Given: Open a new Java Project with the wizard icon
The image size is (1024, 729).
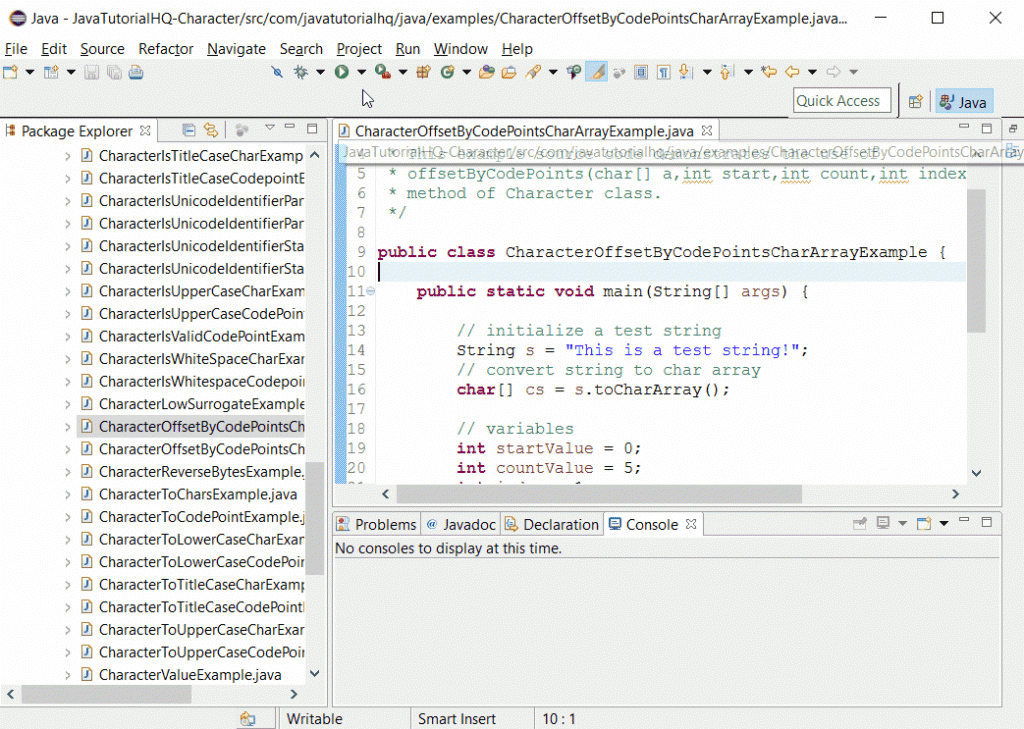Looking at the screenshot, I should pyautogui.click(x=51, y=72).
